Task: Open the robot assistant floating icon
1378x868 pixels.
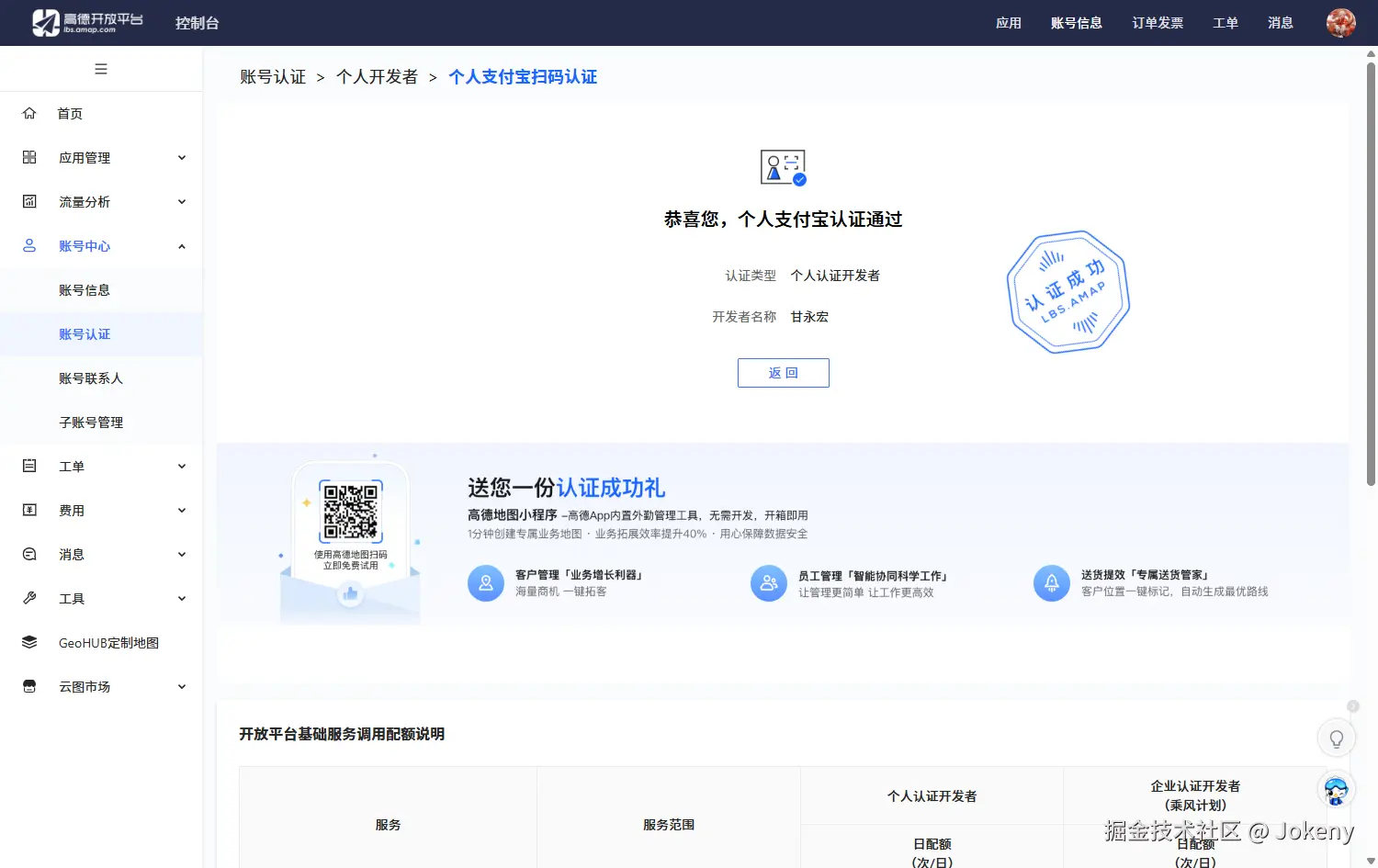Action: click(1337, 790)
